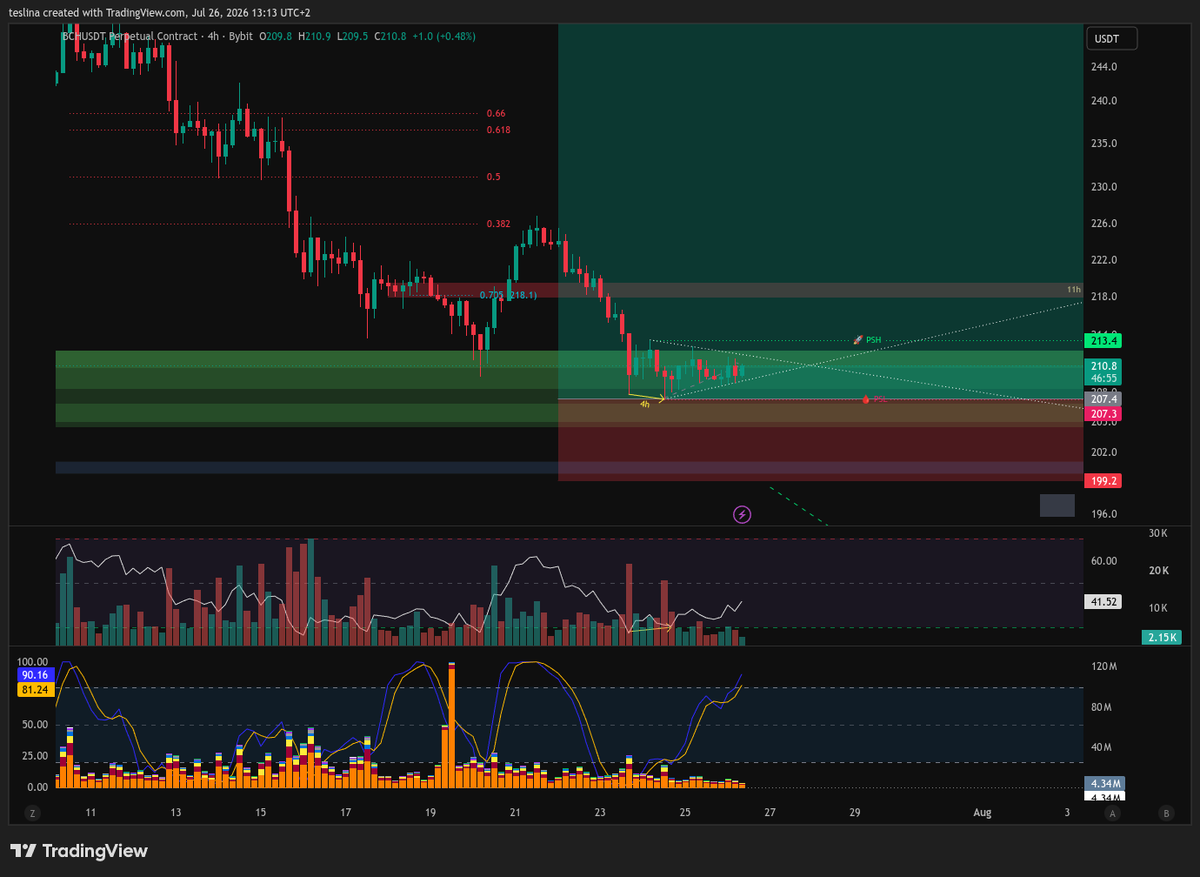1200x877 pixels.
Task: Click the 4.34M value label
Action: pyautogui.click(x=1105, y=783)
